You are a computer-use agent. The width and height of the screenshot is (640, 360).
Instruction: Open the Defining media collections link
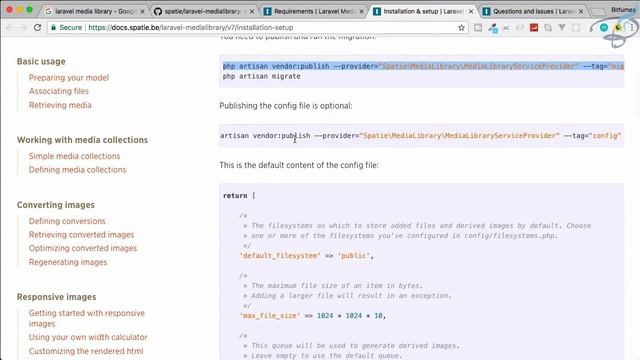click(x=77, y=169)
